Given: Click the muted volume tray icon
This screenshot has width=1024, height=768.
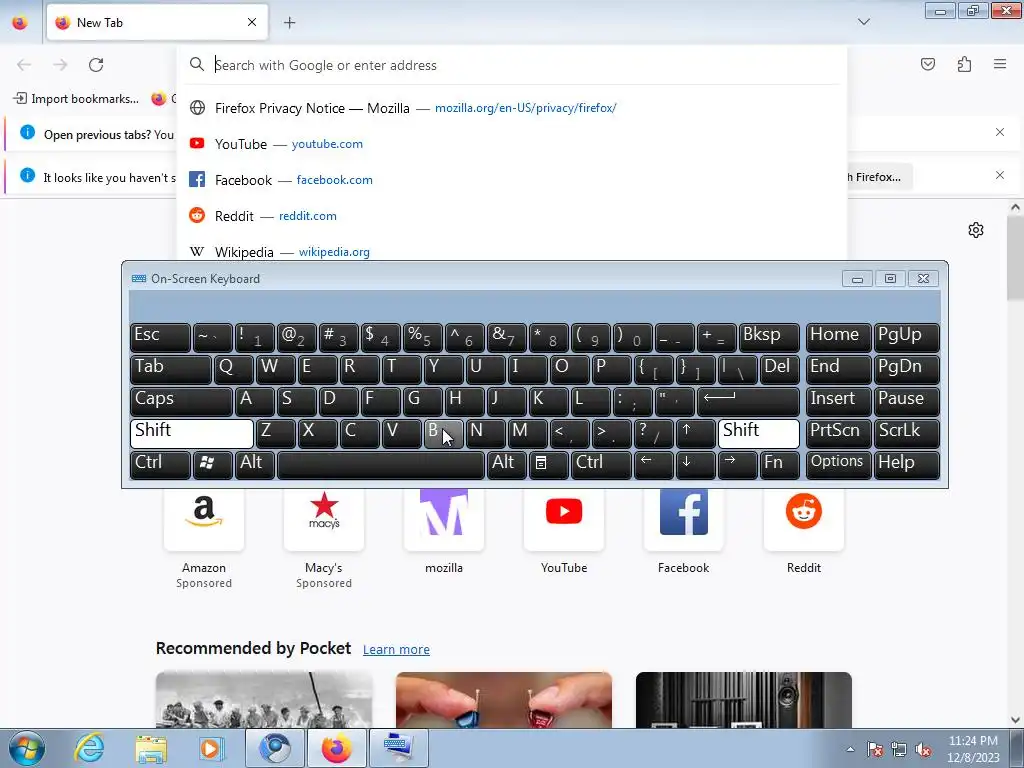Looking at the screenshot, I should point(923,749).
